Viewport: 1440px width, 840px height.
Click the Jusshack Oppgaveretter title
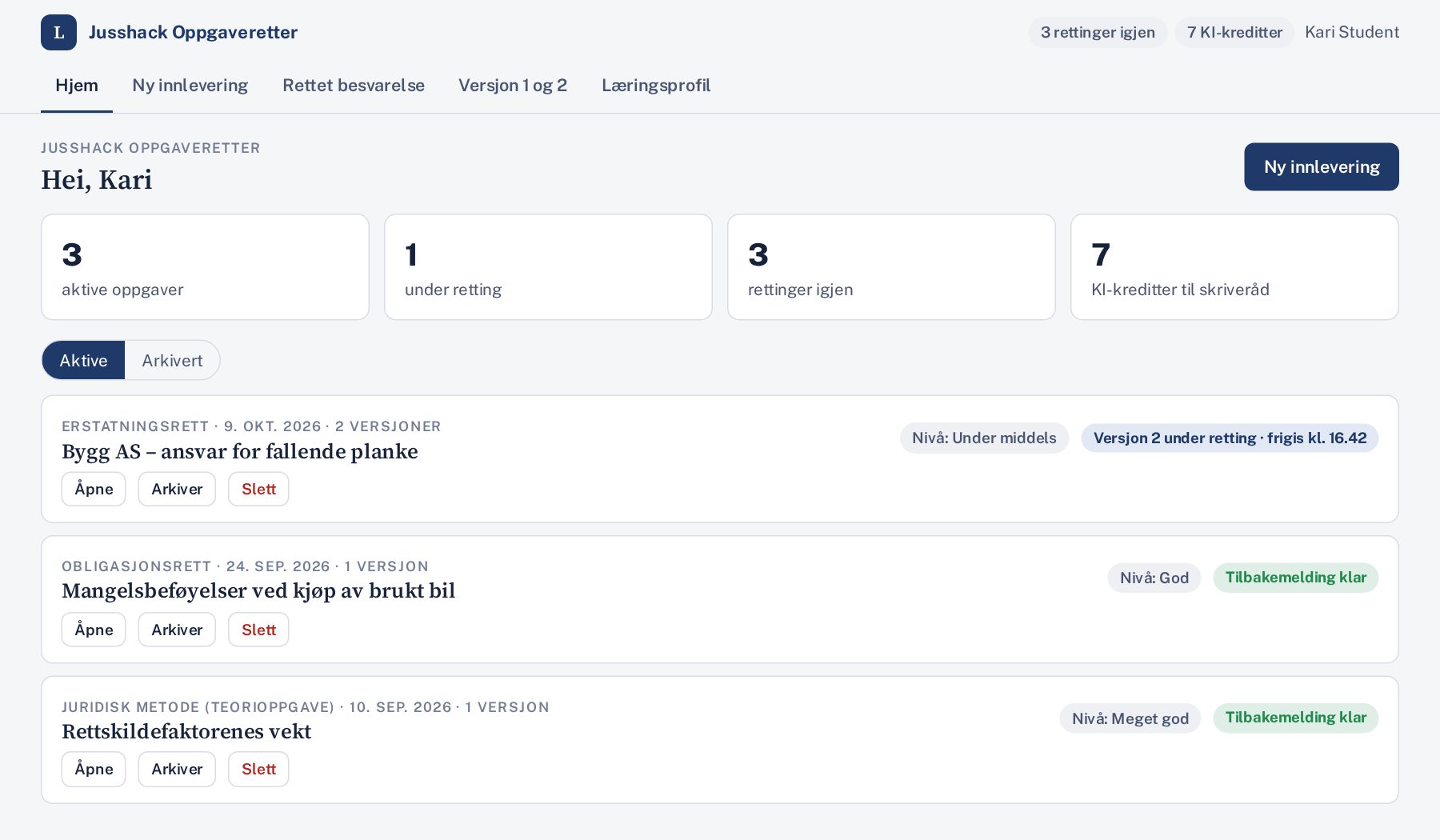click(x=193, y=32)
